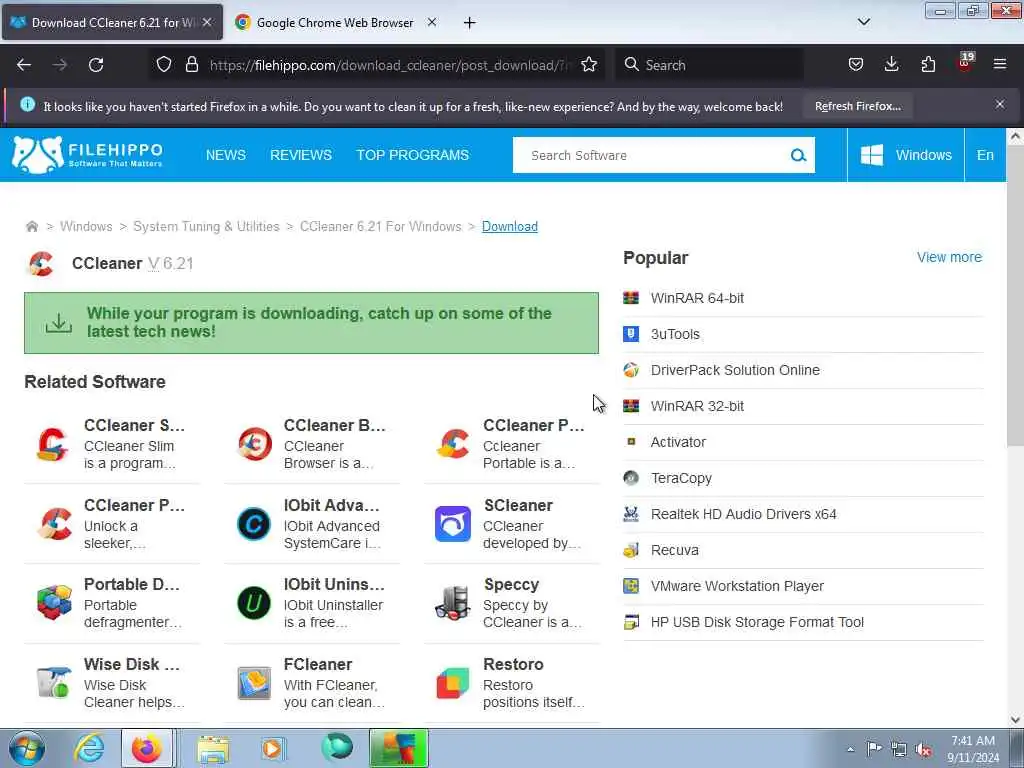Click the Wise Disk Cleaner icon
1024x768 pixels.
[x=54, y=683]
